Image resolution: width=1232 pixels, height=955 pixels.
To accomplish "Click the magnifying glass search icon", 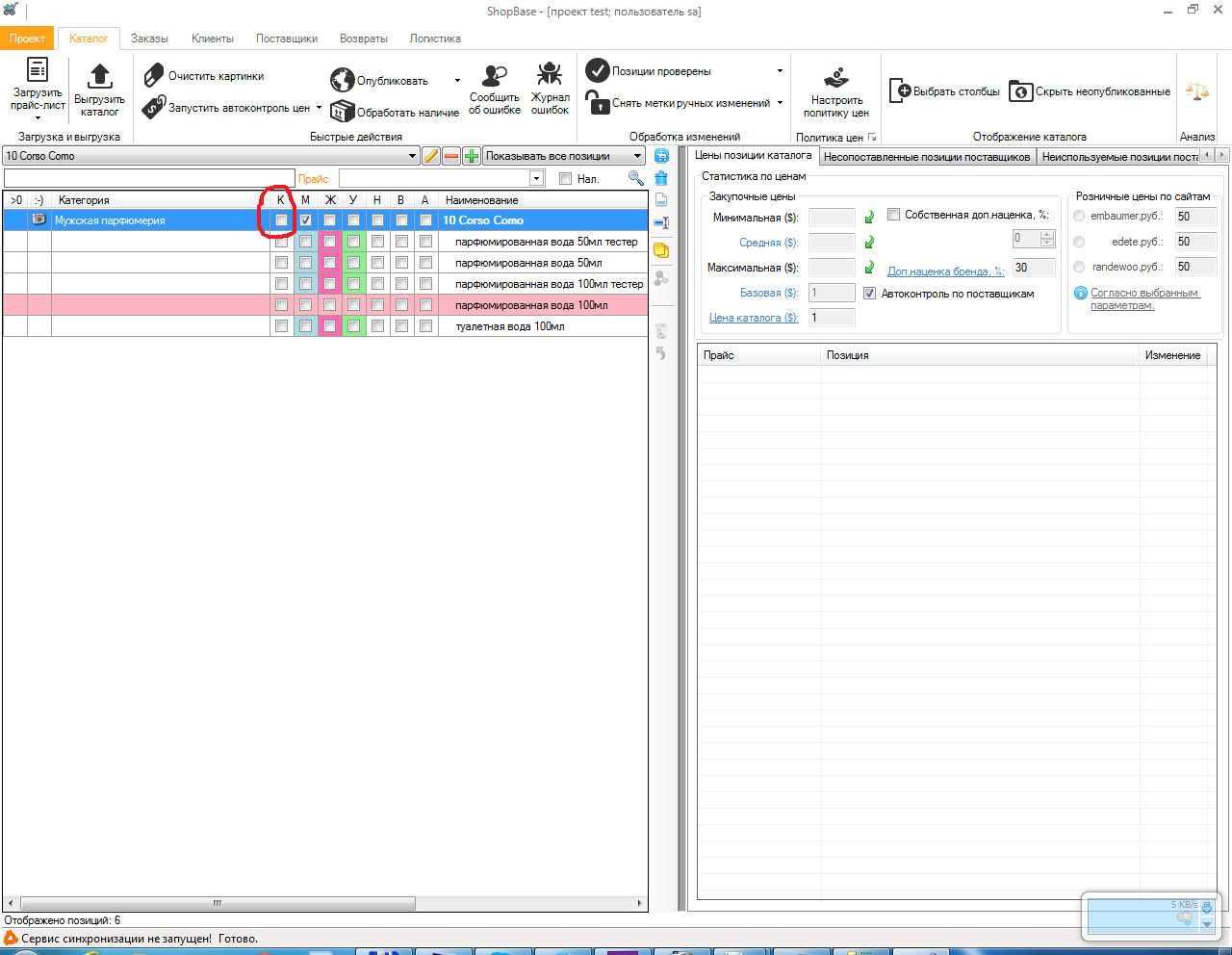I will point(635,178).
